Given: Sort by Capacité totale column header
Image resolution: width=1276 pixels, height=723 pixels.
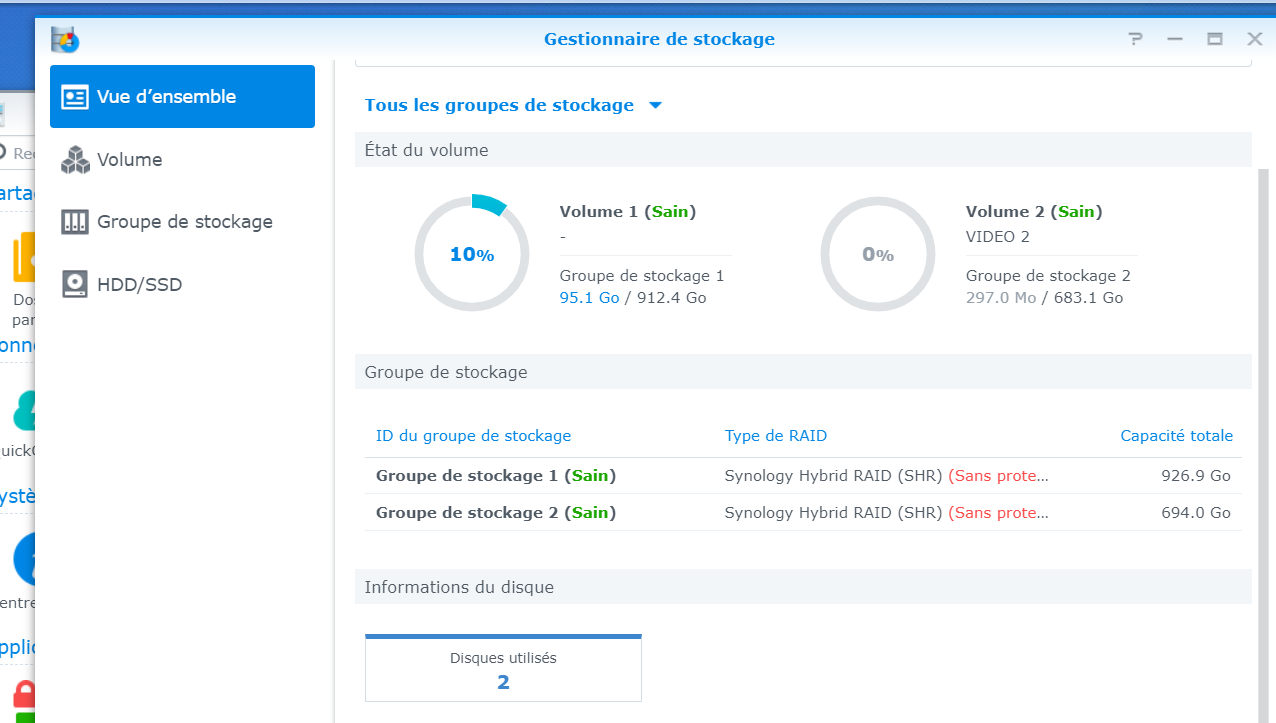Looking at the screenshot, I should (1176, 436).
